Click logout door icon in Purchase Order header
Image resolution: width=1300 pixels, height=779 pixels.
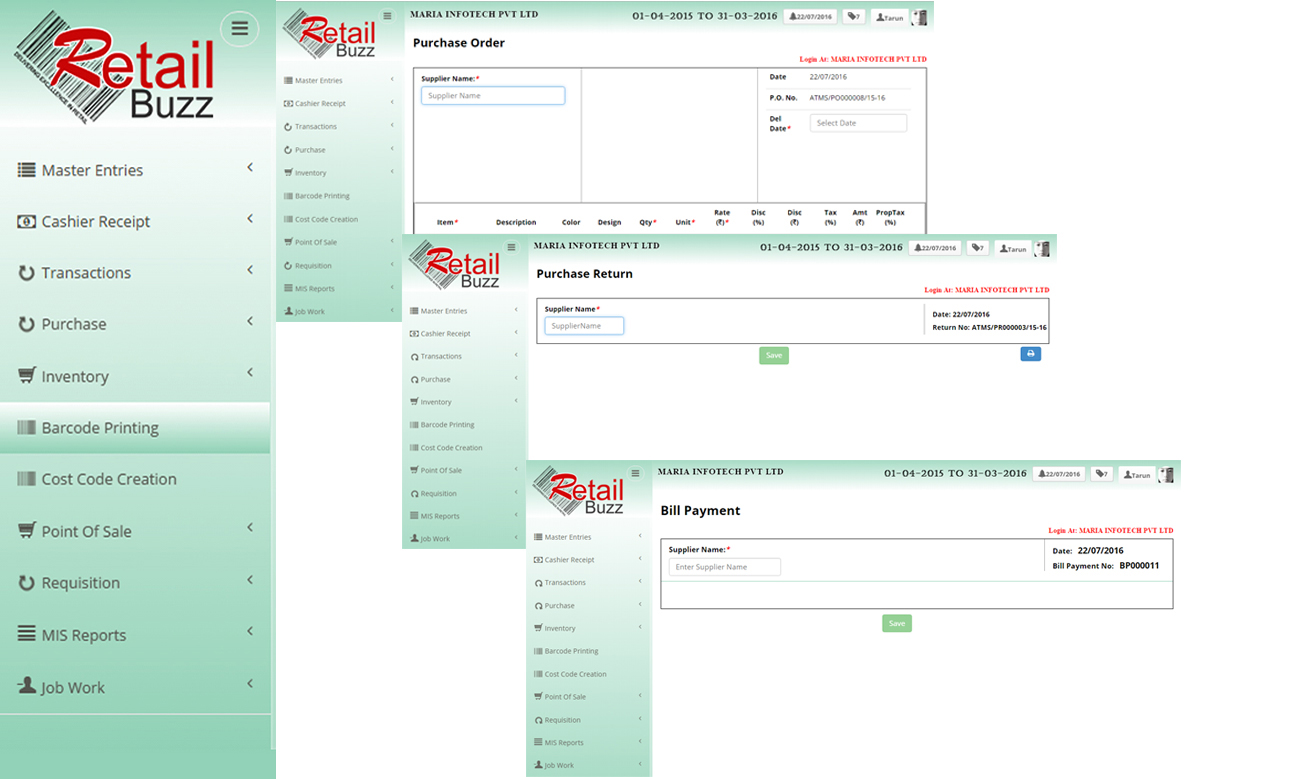[919, 17]
